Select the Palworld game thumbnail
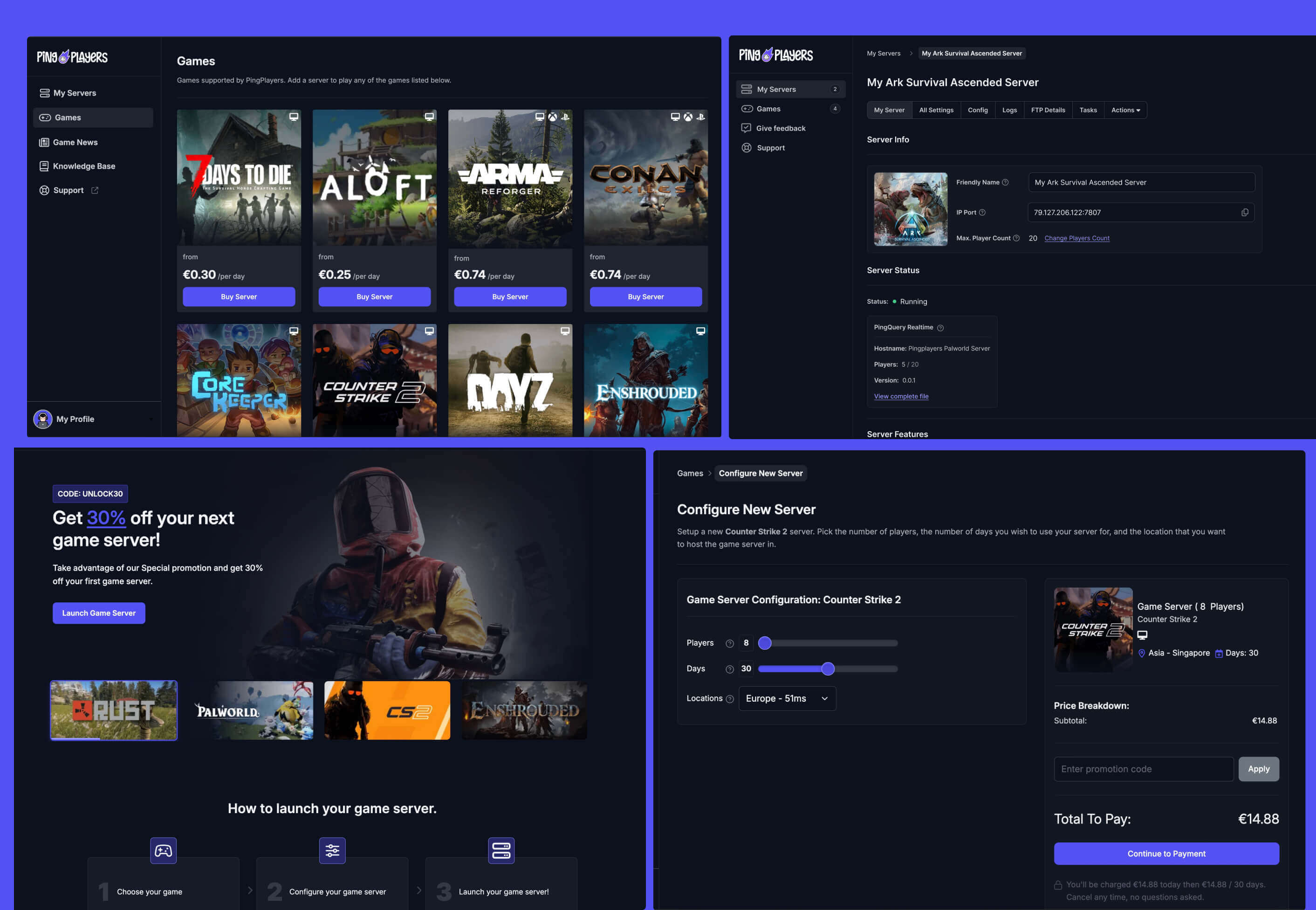The width and height of the screenshot is (1316, 910). (251, 710)
